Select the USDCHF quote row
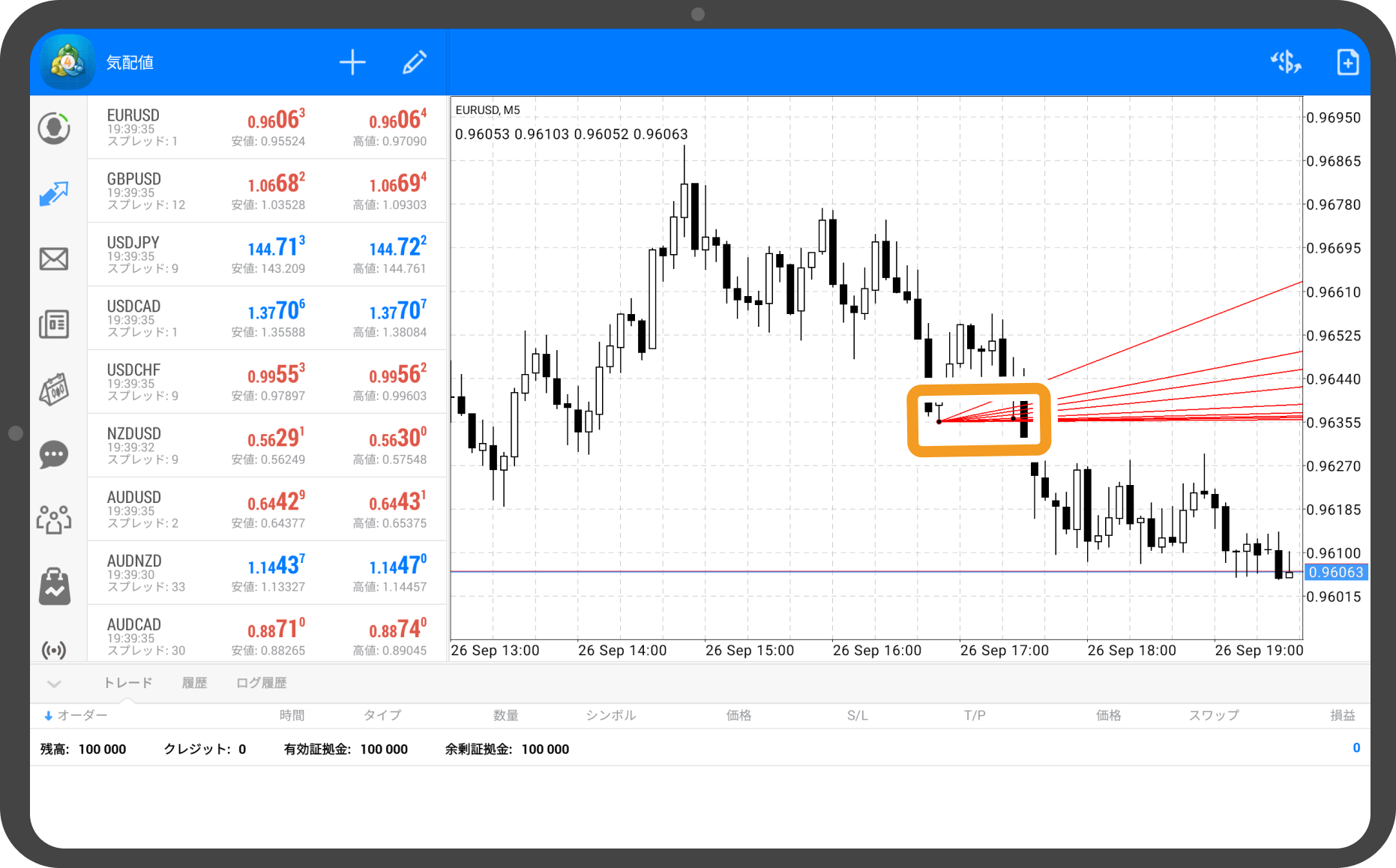Image resolution: width=1396 pixels, height=868 pixels. pos(267,382)
